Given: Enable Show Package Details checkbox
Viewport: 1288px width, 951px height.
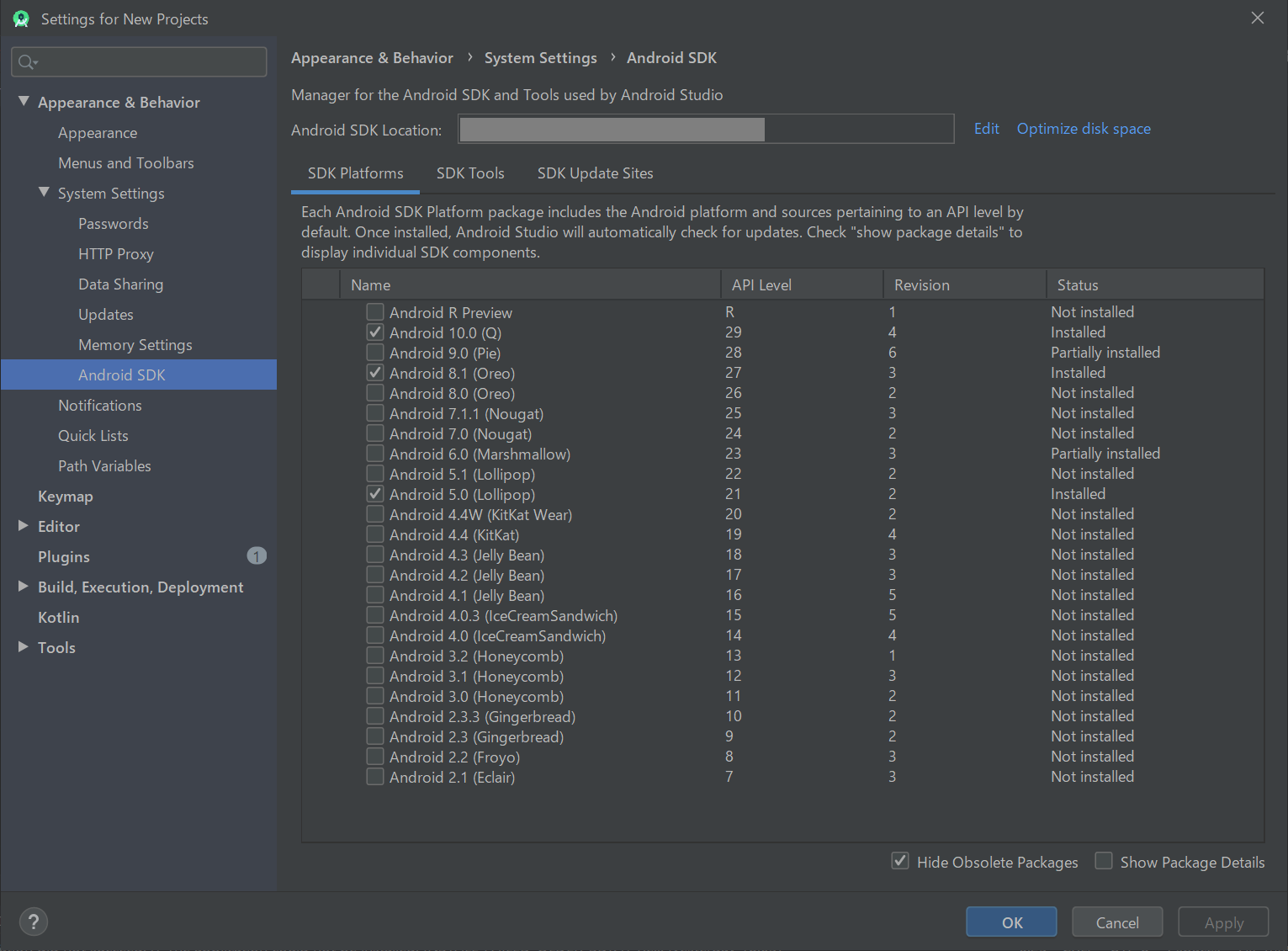Looking at the screenshot, I should (1104, 861).
